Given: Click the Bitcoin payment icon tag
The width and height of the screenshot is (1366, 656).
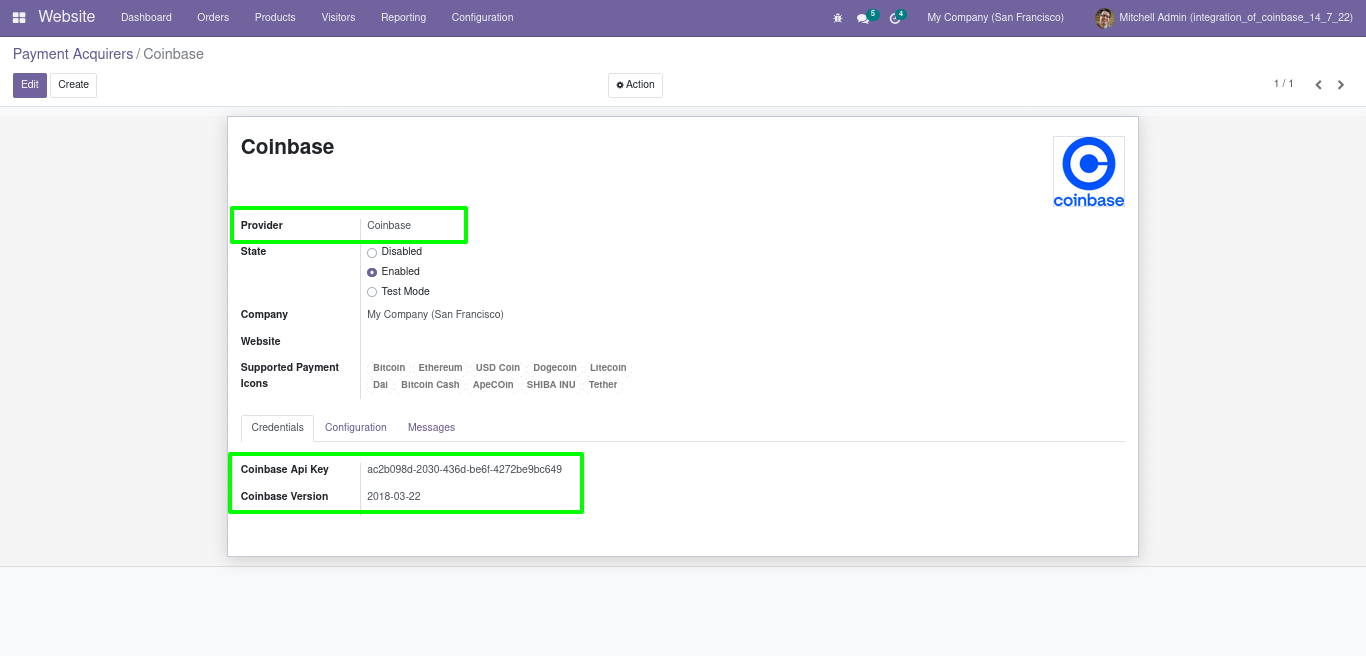Looking at the screenshot, I should pos(389,368).
